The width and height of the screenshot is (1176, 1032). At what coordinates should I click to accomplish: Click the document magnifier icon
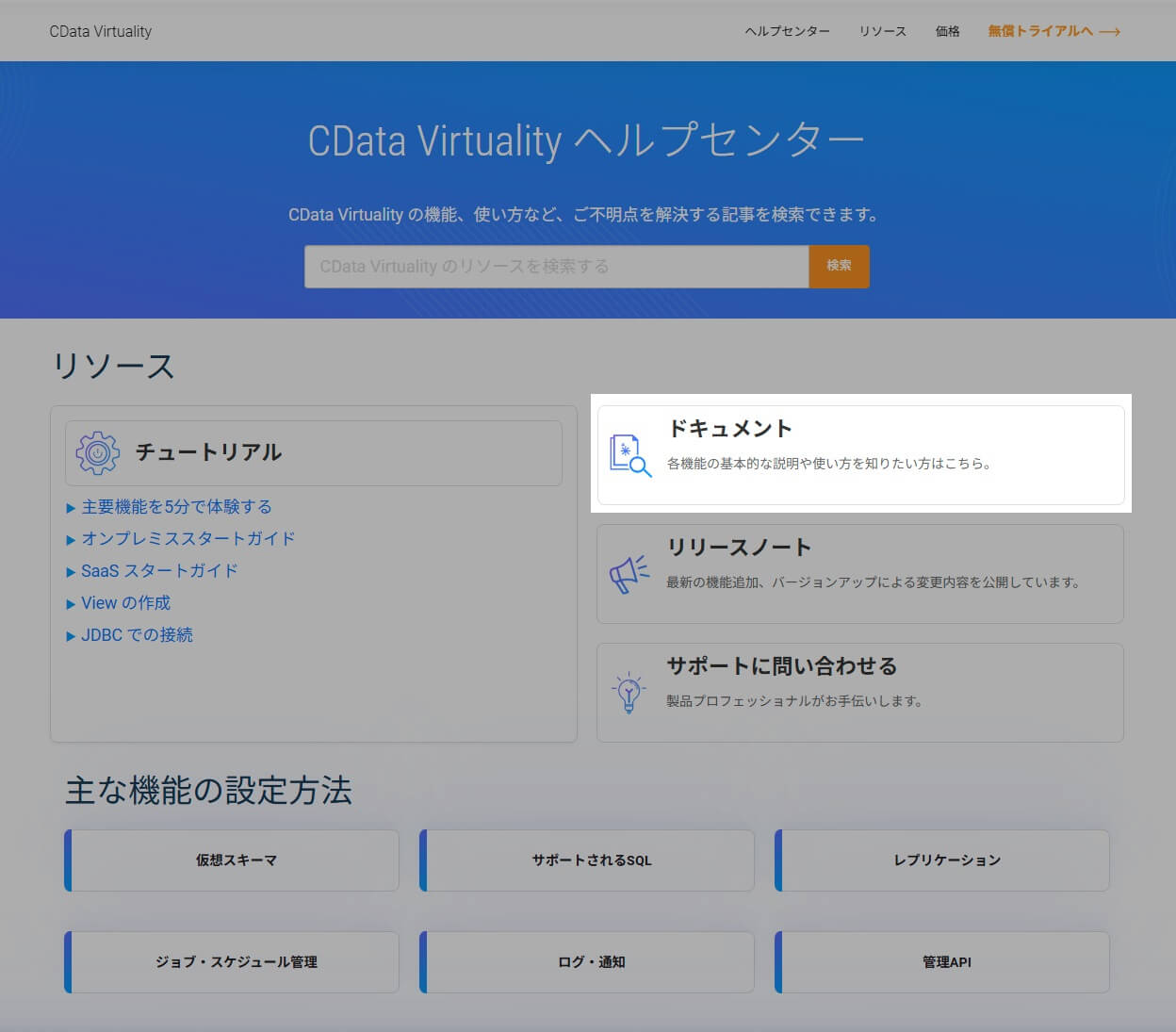pyautogui.click(x=630, y=455)
